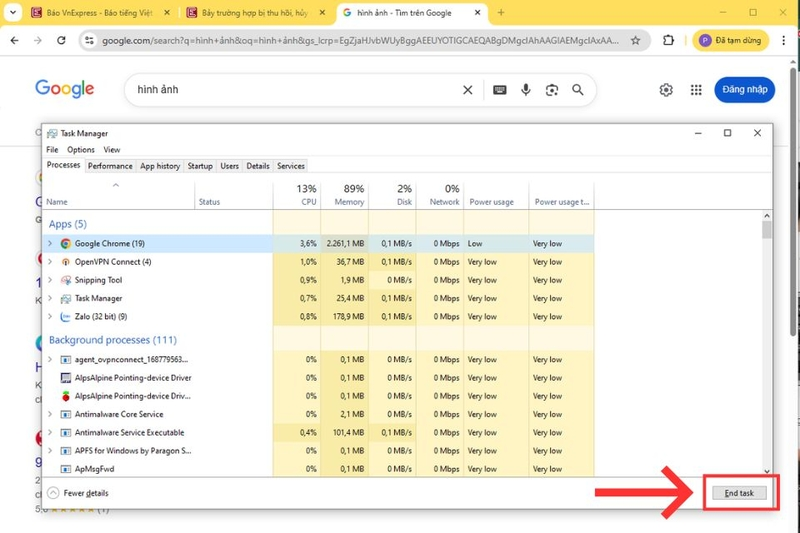Image resolution: width=800 pixels, height=533 pixels.
Task: Switch to the Services tab
Action: (x=291, y=166)
